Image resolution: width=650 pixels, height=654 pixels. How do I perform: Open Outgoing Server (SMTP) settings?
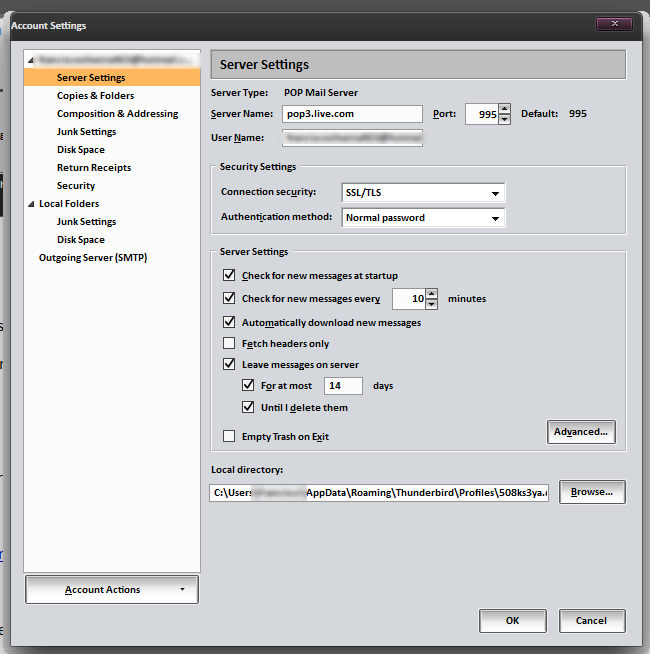tap(93, 257)
